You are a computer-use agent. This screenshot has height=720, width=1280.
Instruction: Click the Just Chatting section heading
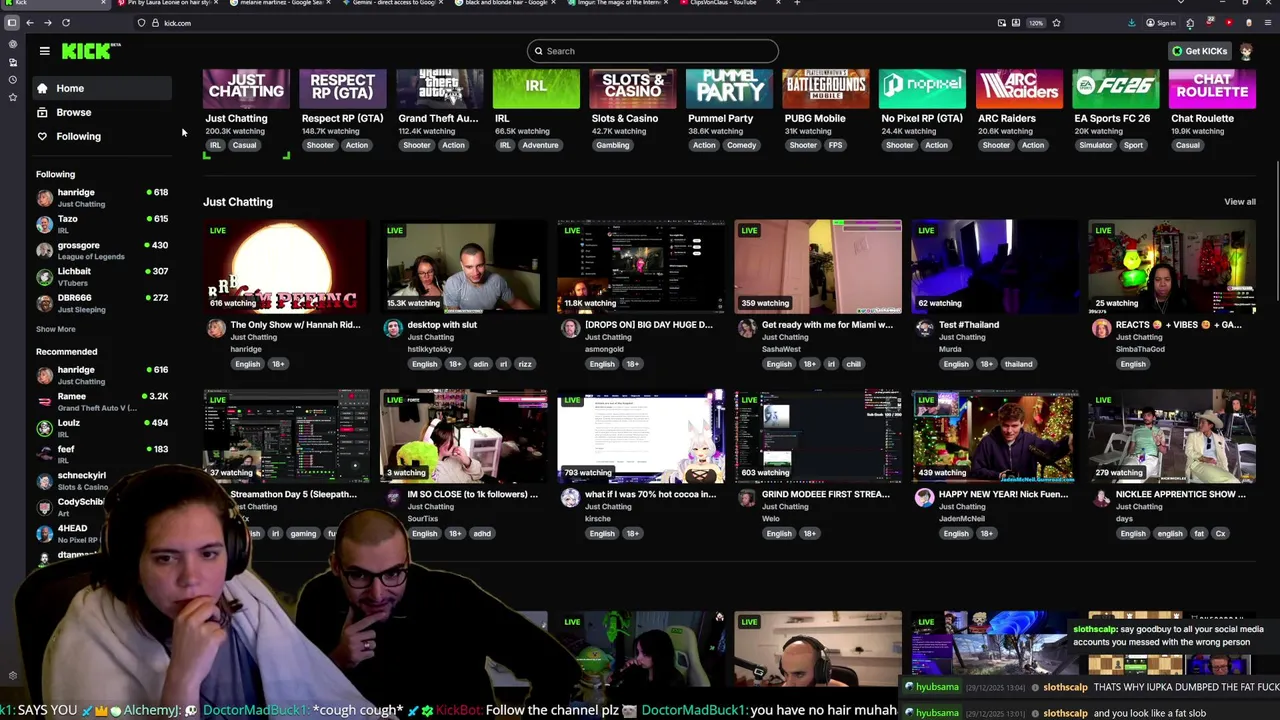coord(238,202)
